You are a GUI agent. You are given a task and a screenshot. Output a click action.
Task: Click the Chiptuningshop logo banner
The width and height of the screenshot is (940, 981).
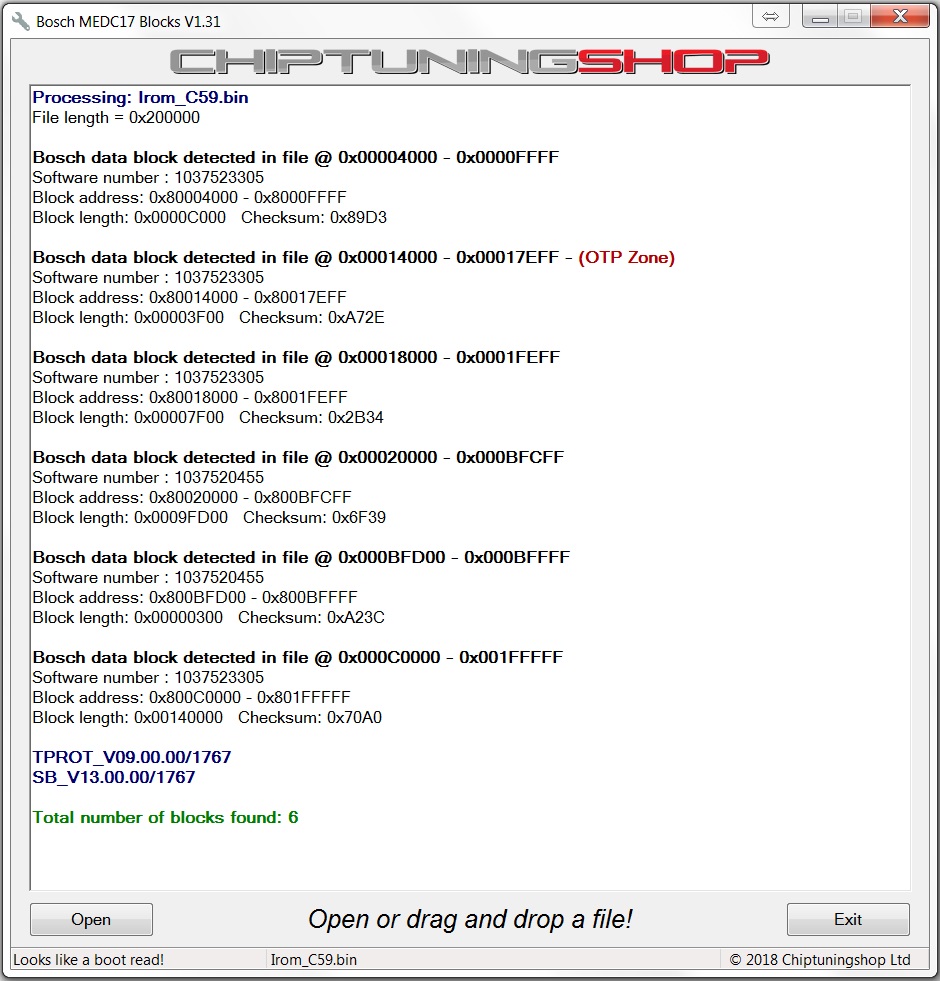point(469,61)
